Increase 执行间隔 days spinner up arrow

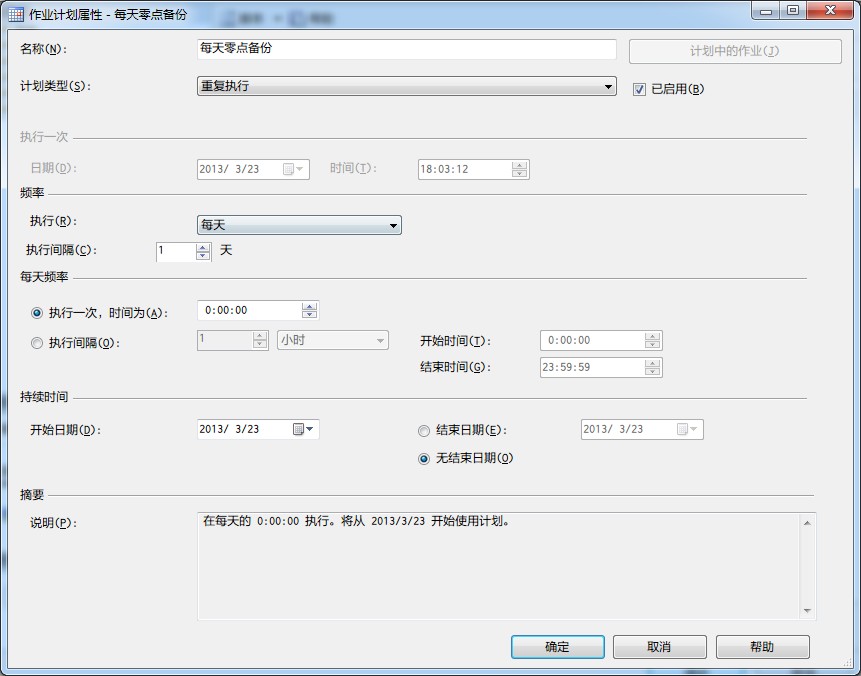[203, 248]
